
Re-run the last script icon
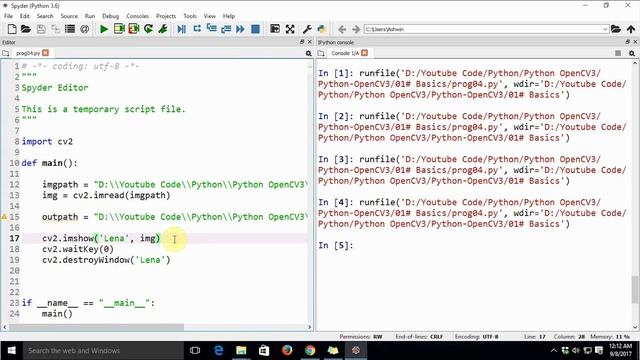coord(148,29)
